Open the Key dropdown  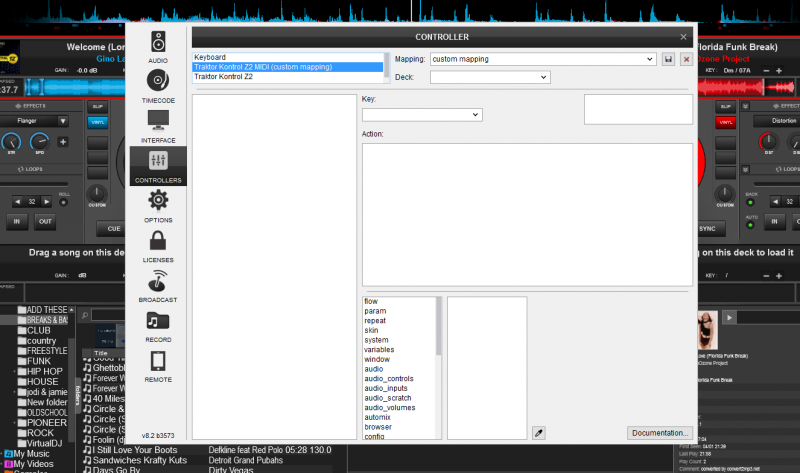[422, 115]
